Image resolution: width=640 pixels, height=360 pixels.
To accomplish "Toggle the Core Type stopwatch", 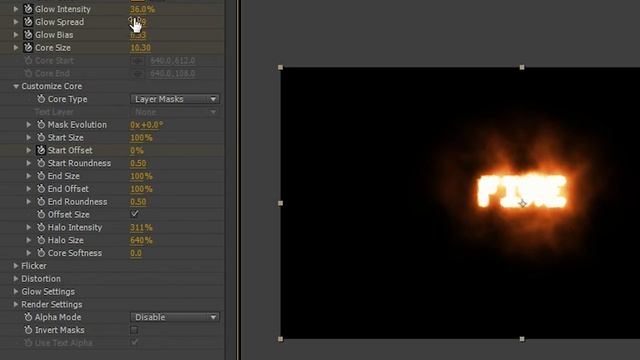I will pos(41,99).
